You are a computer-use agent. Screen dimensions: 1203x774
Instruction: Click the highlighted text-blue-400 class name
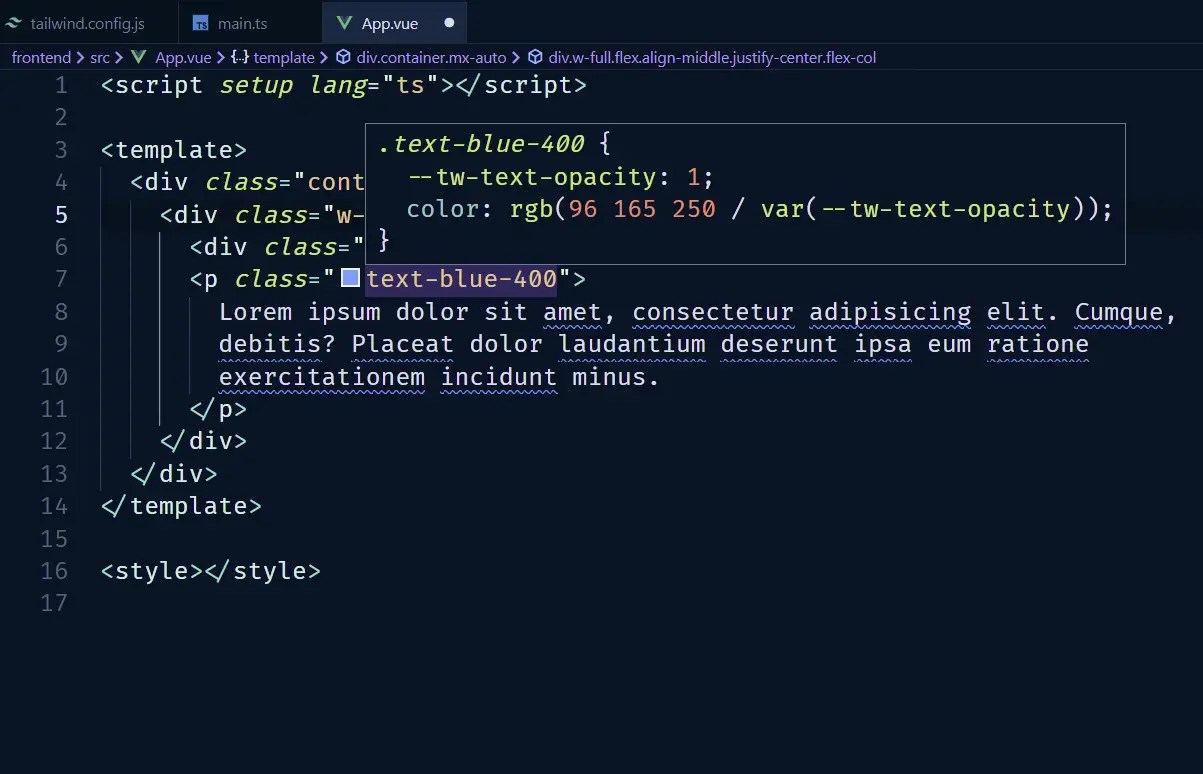click(462, 278)
